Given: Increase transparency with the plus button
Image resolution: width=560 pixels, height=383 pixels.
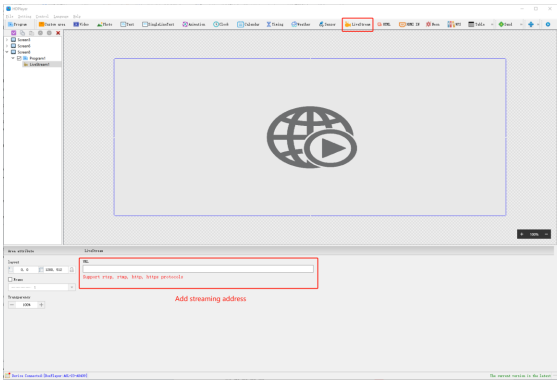Looking at the screenshot, I should pyautogui.click(x=41, y=305).
